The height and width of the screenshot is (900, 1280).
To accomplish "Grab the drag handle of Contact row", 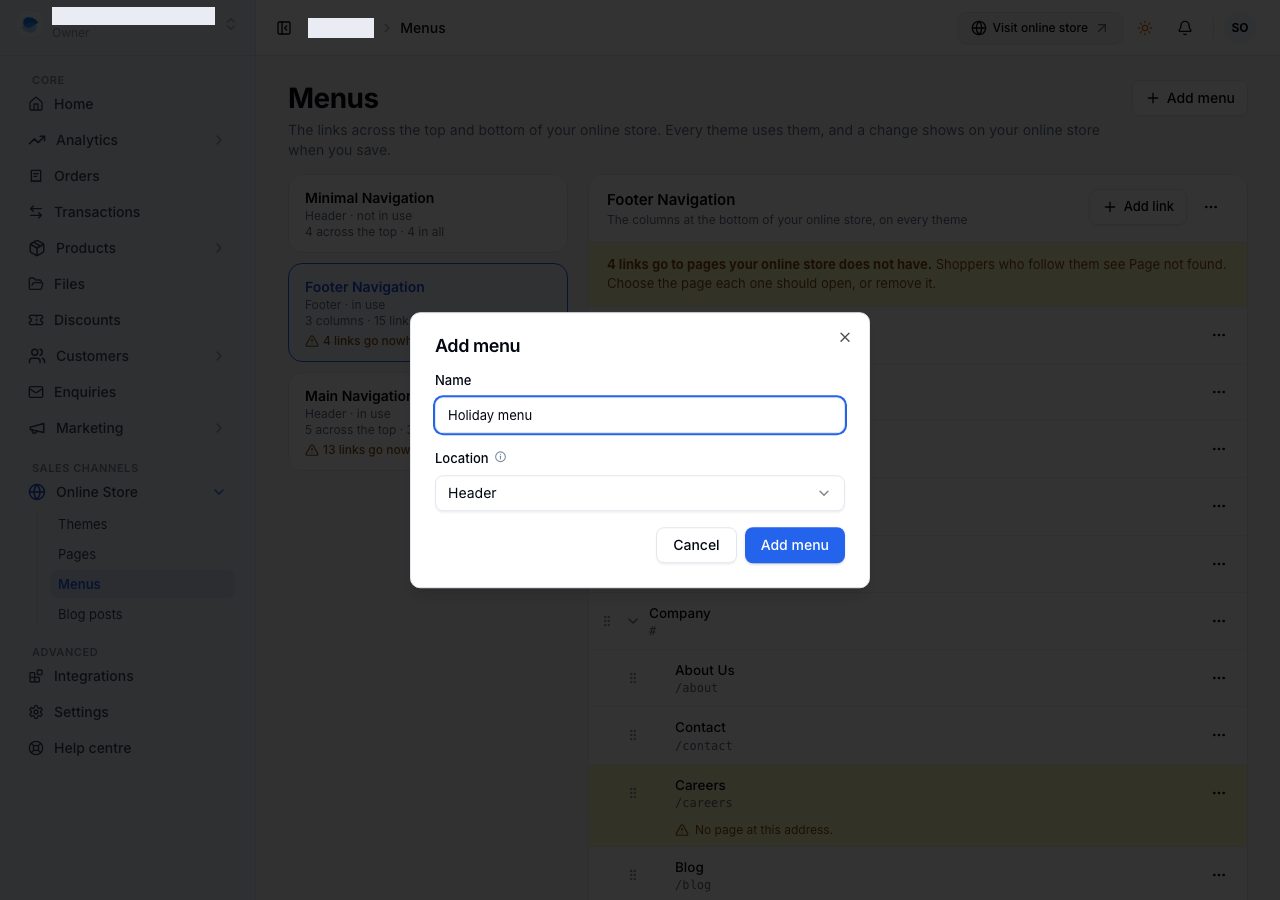I will [x=633, y=735].
